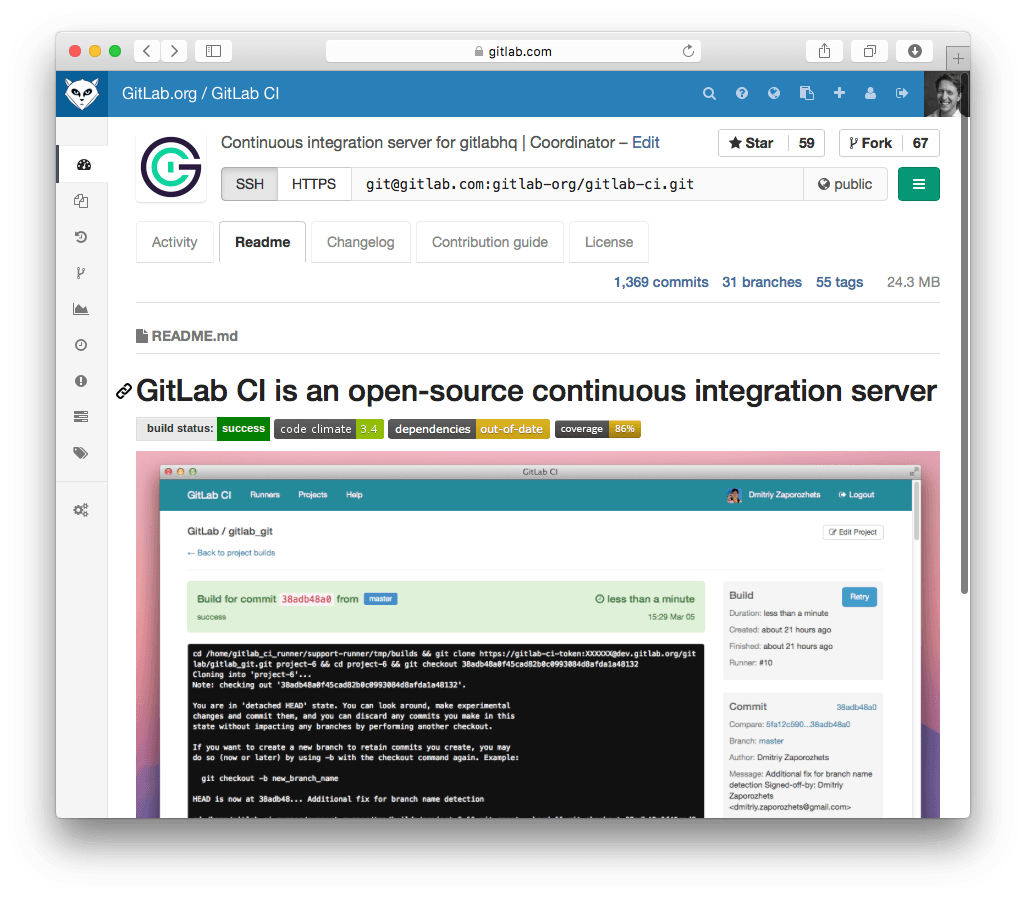
Task: Open the 1,369 commits link
Action: [x=661, y=282]
